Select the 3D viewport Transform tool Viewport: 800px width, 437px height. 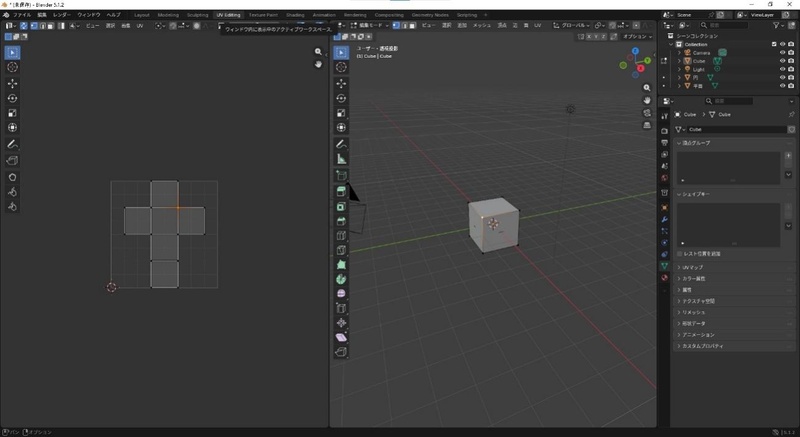tap(341, 127)
